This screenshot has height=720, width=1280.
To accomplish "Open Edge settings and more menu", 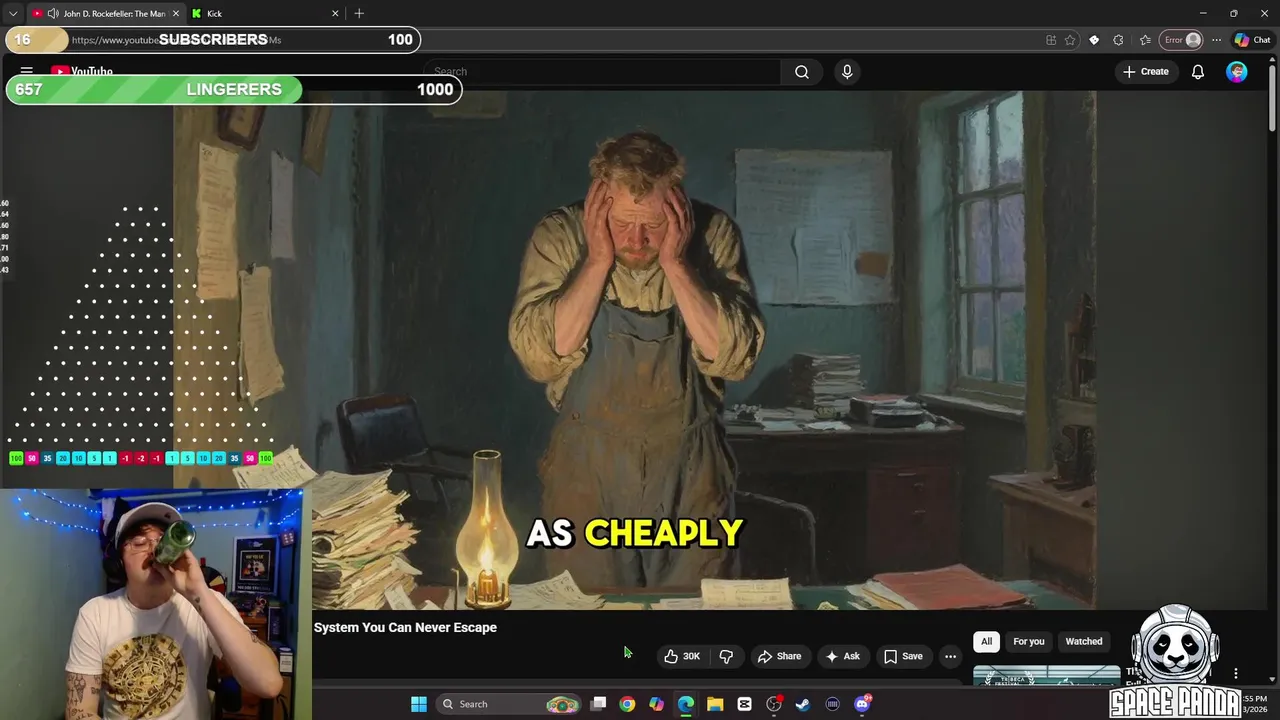I will pos(1216,40).
